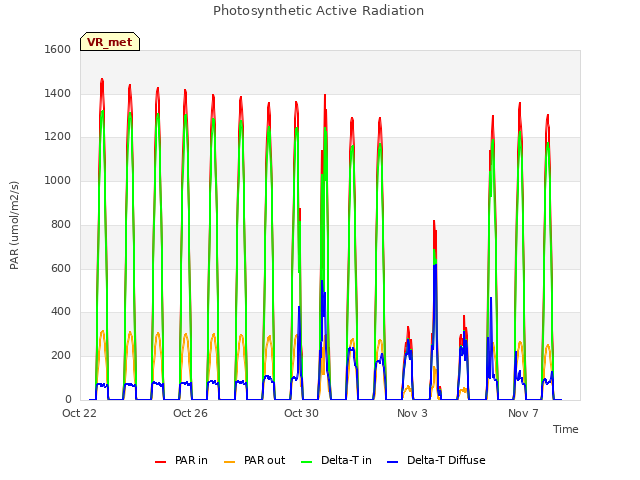Click the blue Delta-T Diffuse legend swatch
This screenshot has width=640, height=480.
(x=392, y=462)
